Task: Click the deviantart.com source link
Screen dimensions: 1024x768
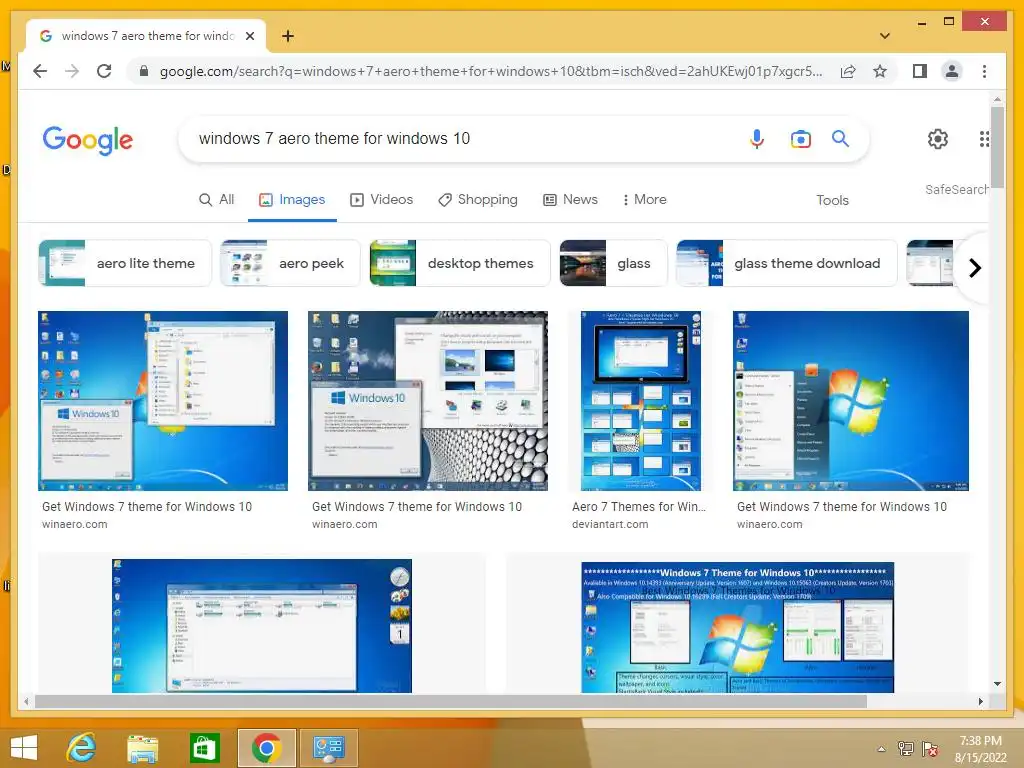Action: coord(610,524)
